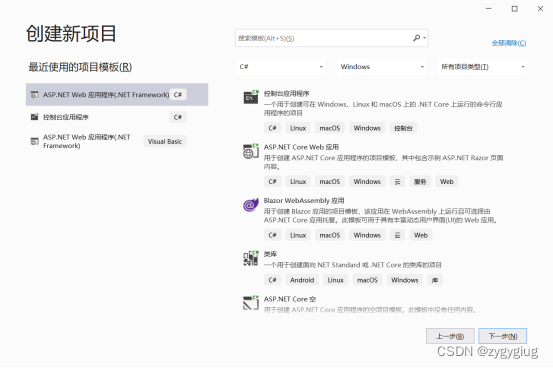The width and height of the screenshot is (553, 368).
Task: Click the 下一步(N) next button
Action: point(503,336)
